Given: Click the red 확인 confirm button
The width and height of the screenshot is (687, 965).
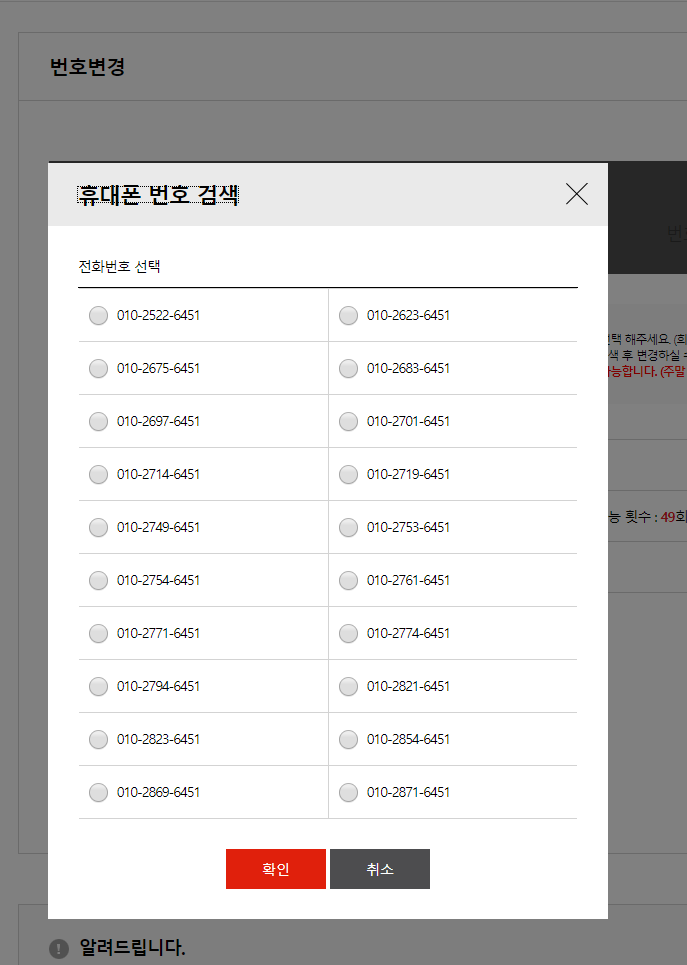Looking at the screenshot, I should (276, 869).
